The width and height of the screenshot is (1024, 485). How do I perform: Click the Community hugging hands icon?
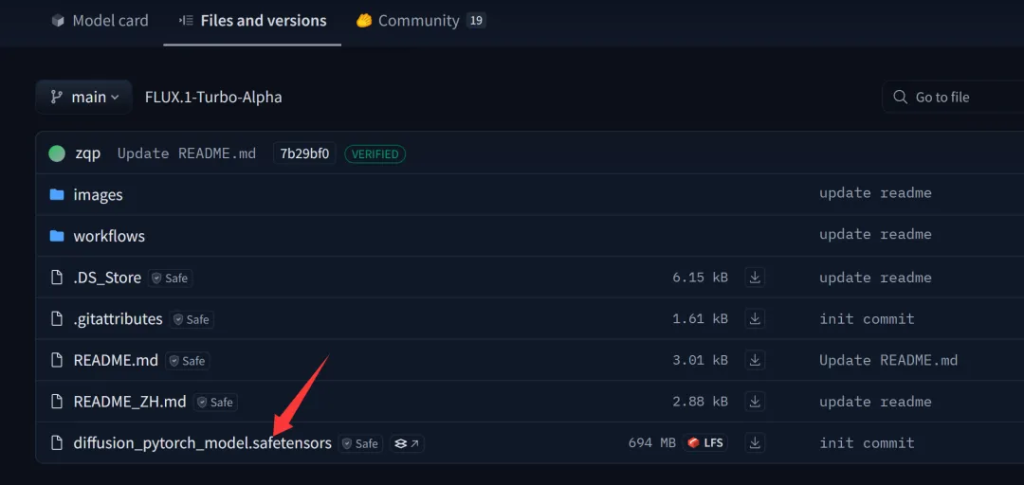363,21
